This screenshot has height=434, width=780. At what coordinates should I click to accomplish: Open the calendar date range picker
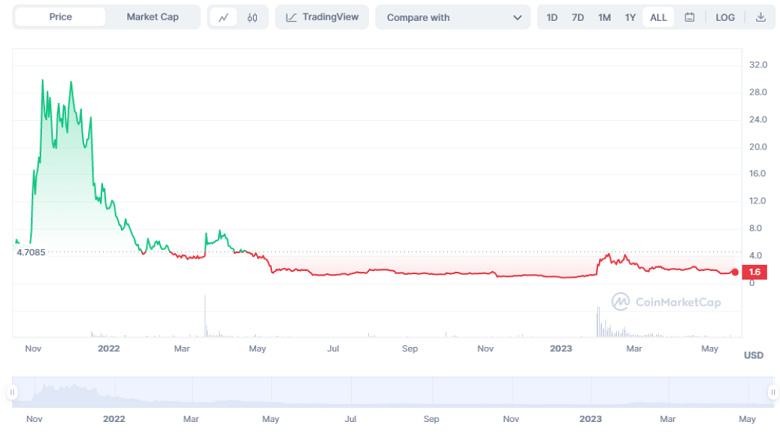coord(690,17)
